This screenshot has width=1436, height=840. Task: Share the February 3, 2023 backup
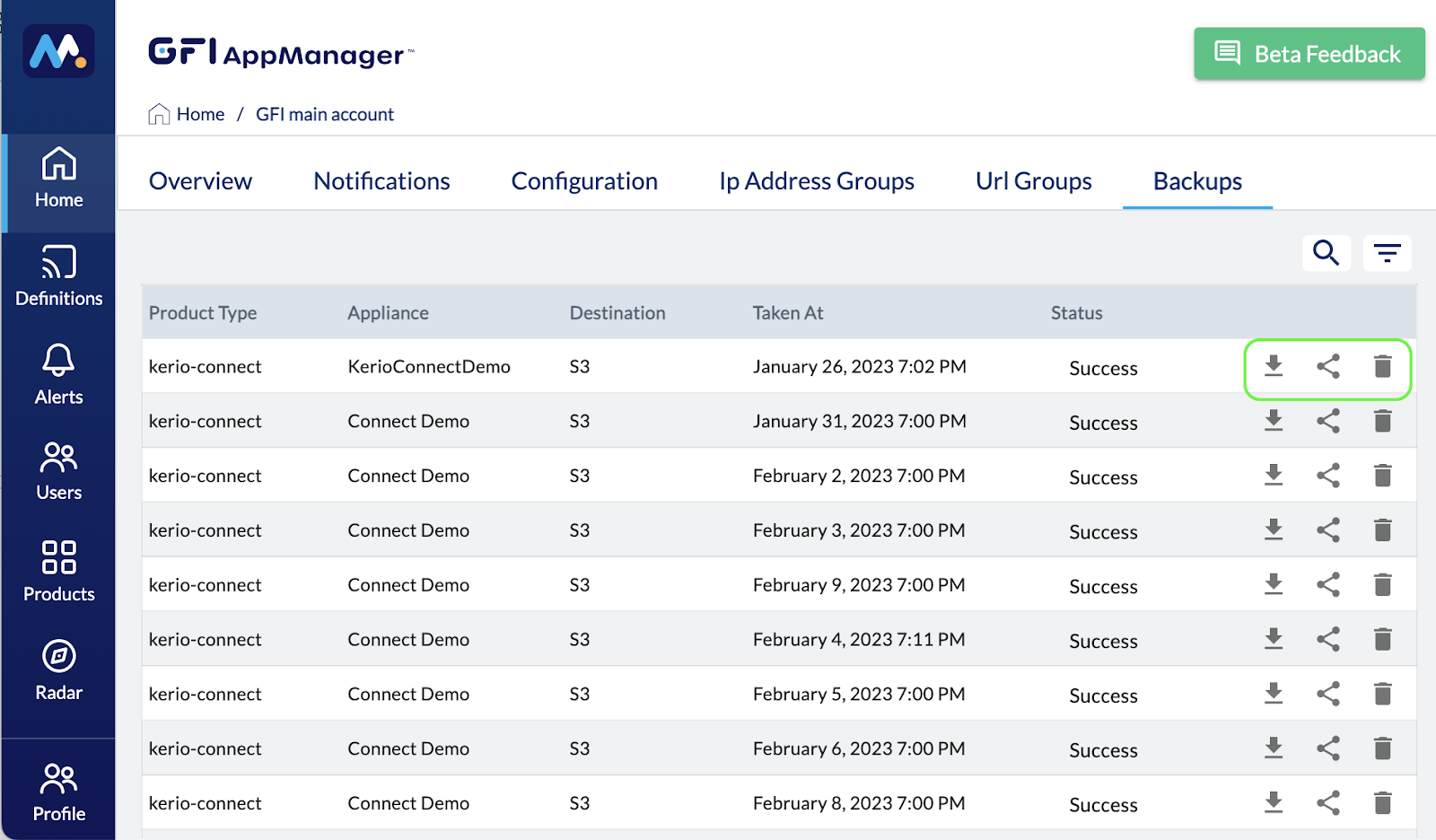(x=1328, y=530)
